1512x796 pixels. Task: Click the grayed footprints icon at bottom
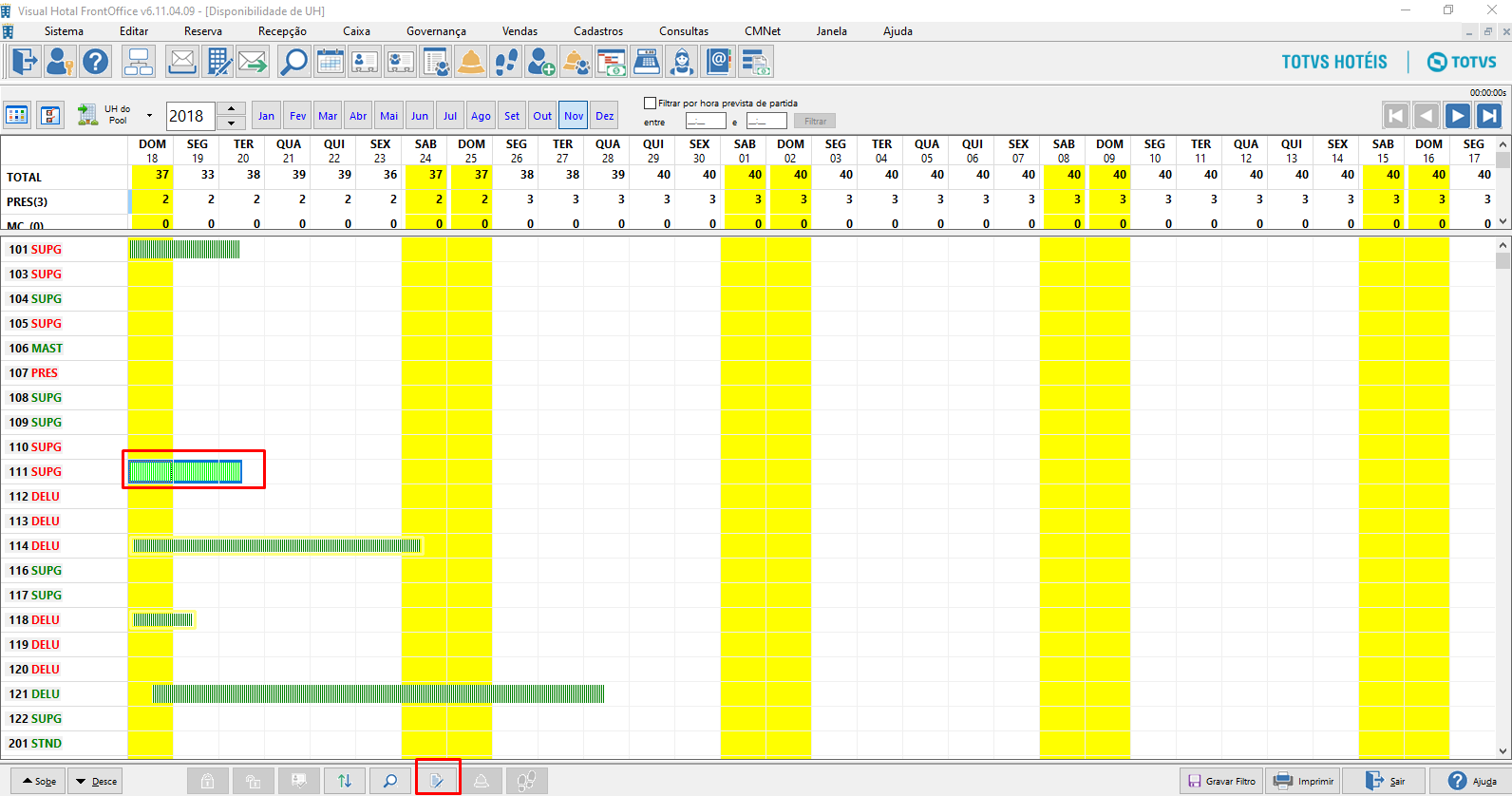526,781
